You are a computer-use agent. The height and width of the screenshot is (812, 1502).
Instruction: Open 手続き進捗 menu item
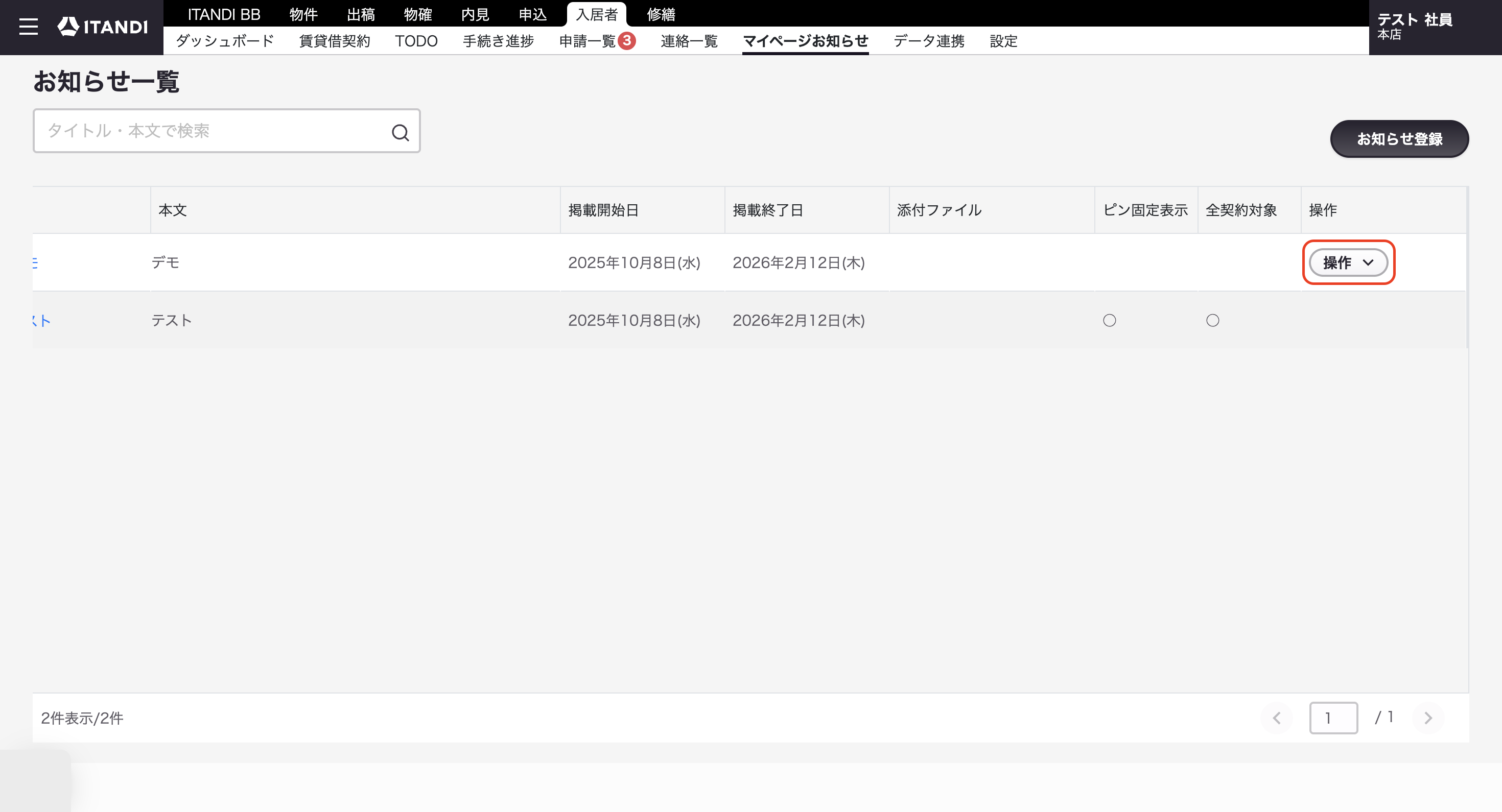click(499, 41)
